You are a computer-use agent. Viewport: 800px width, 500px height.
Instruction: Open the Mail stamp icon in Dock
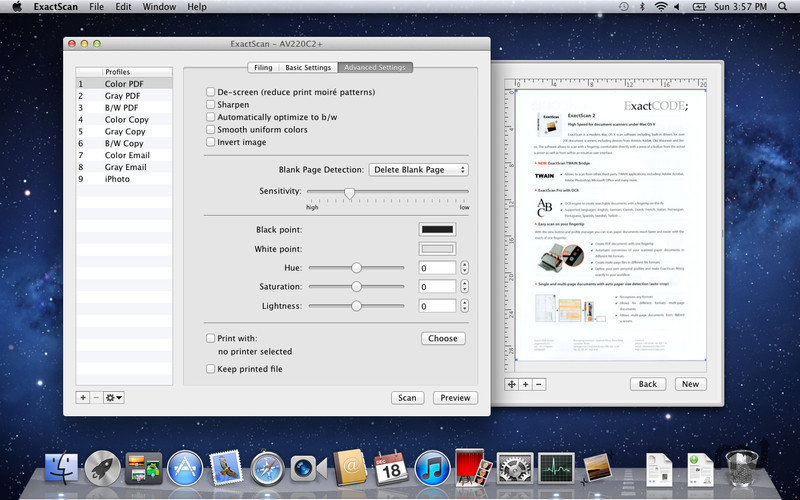225,467
